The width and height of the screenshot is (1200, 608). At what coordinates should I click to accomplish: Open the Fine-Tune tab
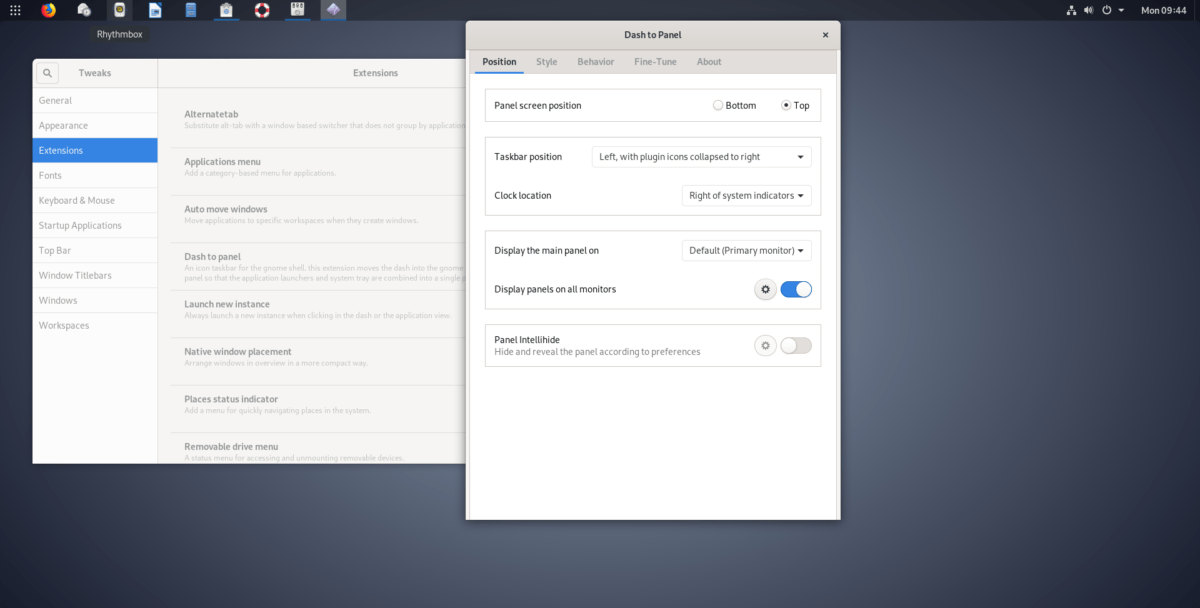[x=655, y=61]
